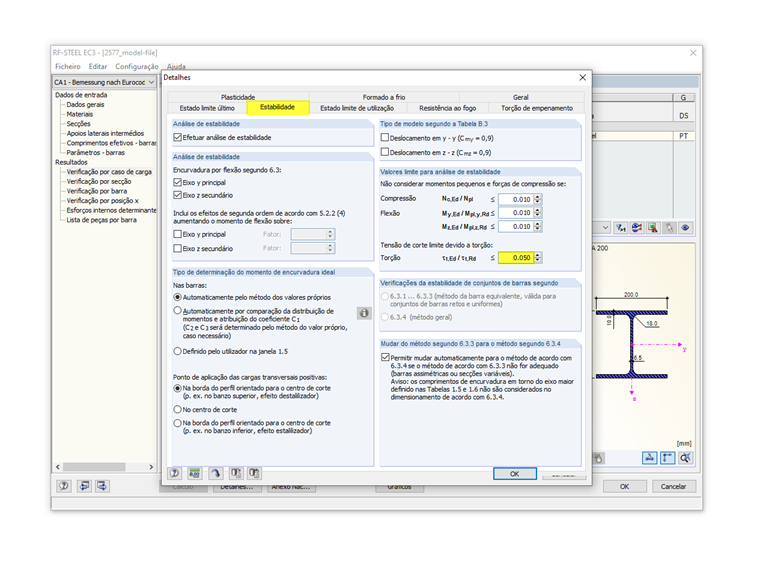Select Verificação por secção in the navigator tree
The width and height of the screenshot is (760, 570).
point(99,181)
